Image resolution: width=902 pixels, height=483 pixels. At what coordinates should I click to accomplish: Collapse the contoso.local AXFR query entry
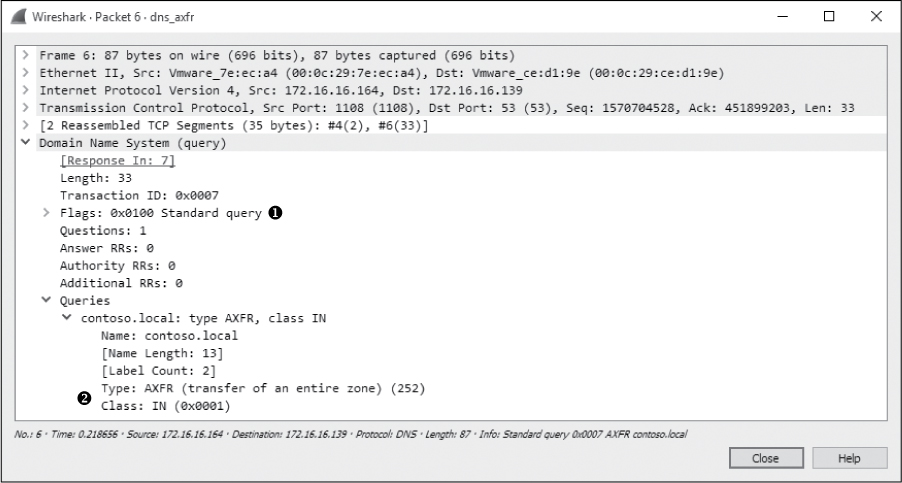(66, 318)
